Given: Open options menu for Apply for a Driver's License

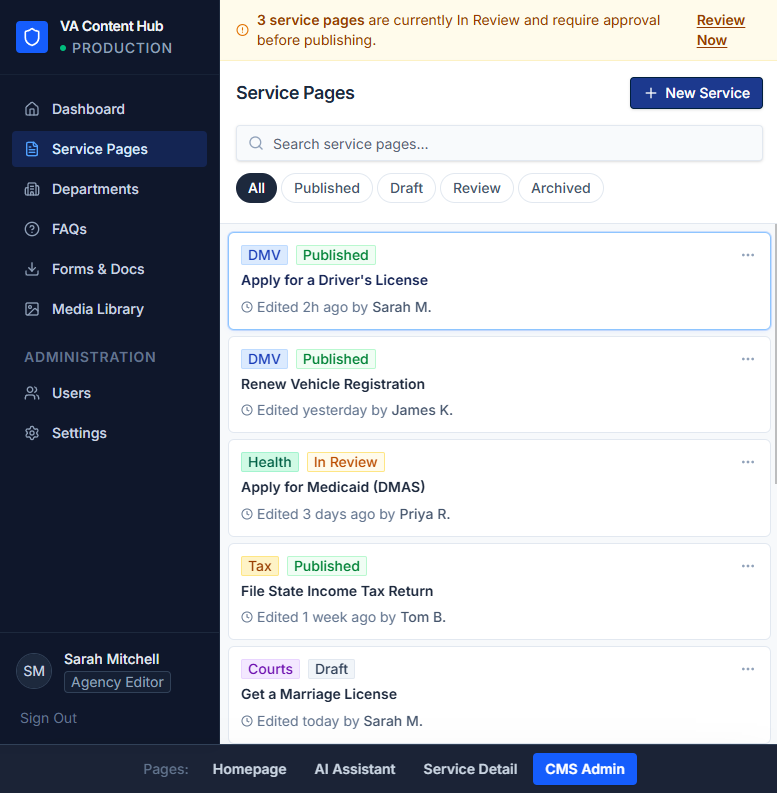Looking at the screenshot, I should click(x=747, y=255).
